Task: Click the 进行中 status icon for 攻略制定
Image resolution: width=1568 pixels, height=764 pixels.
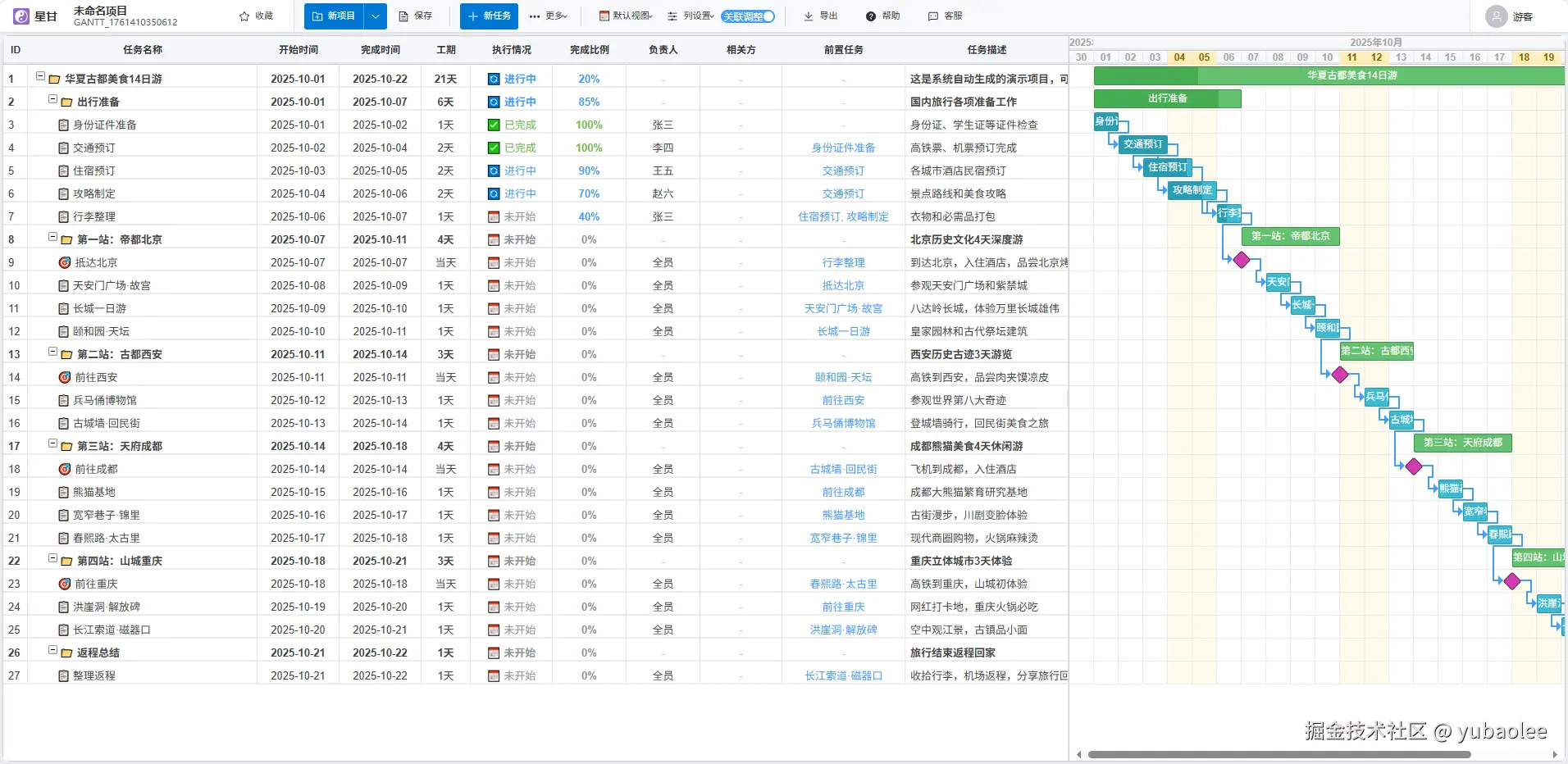Action: [x=494, y=194]
